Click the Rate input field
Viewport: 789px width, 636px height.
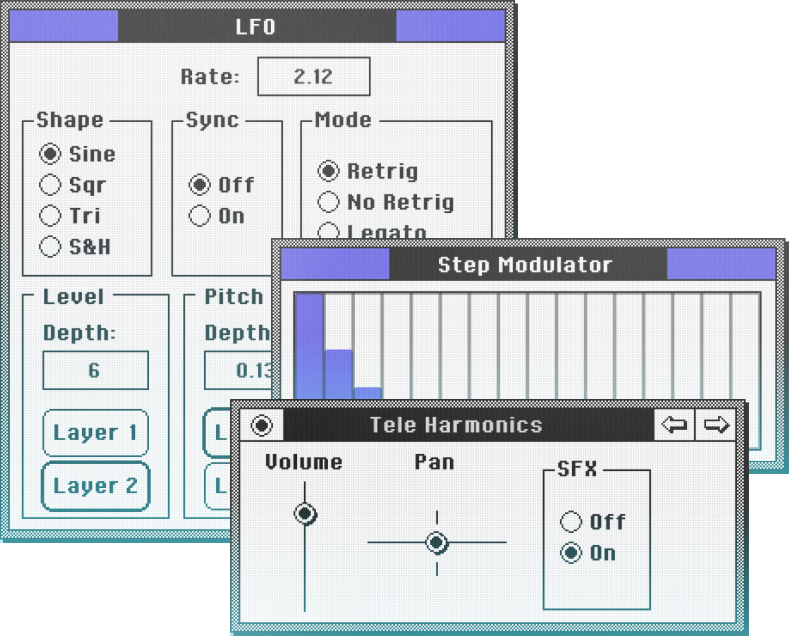(313, 77)
